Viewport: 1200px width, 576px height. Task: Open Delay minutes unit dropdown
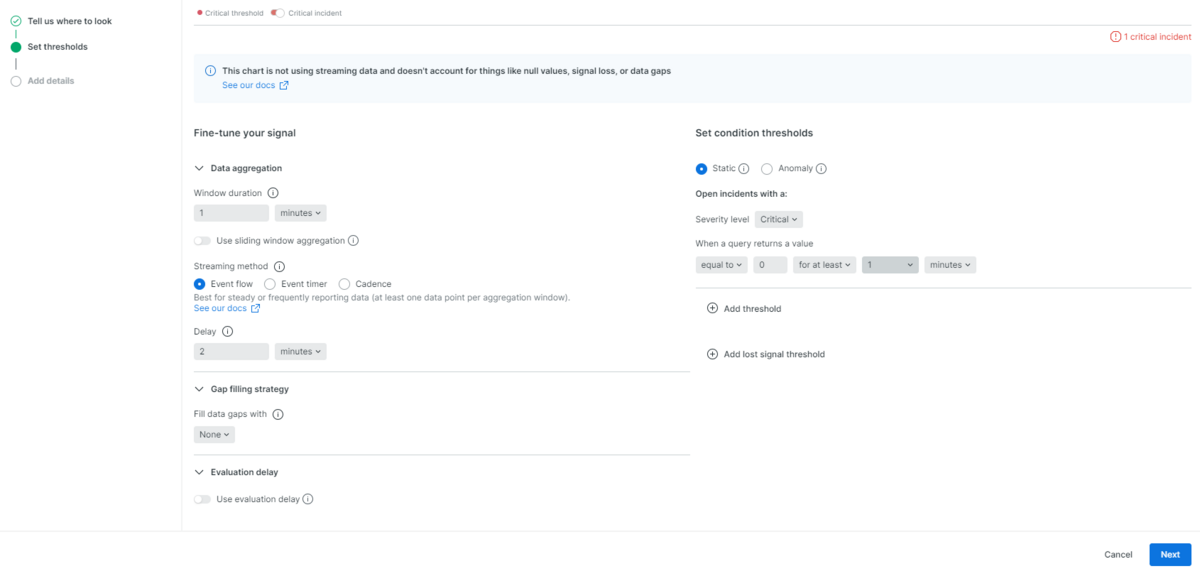point(301,352)
